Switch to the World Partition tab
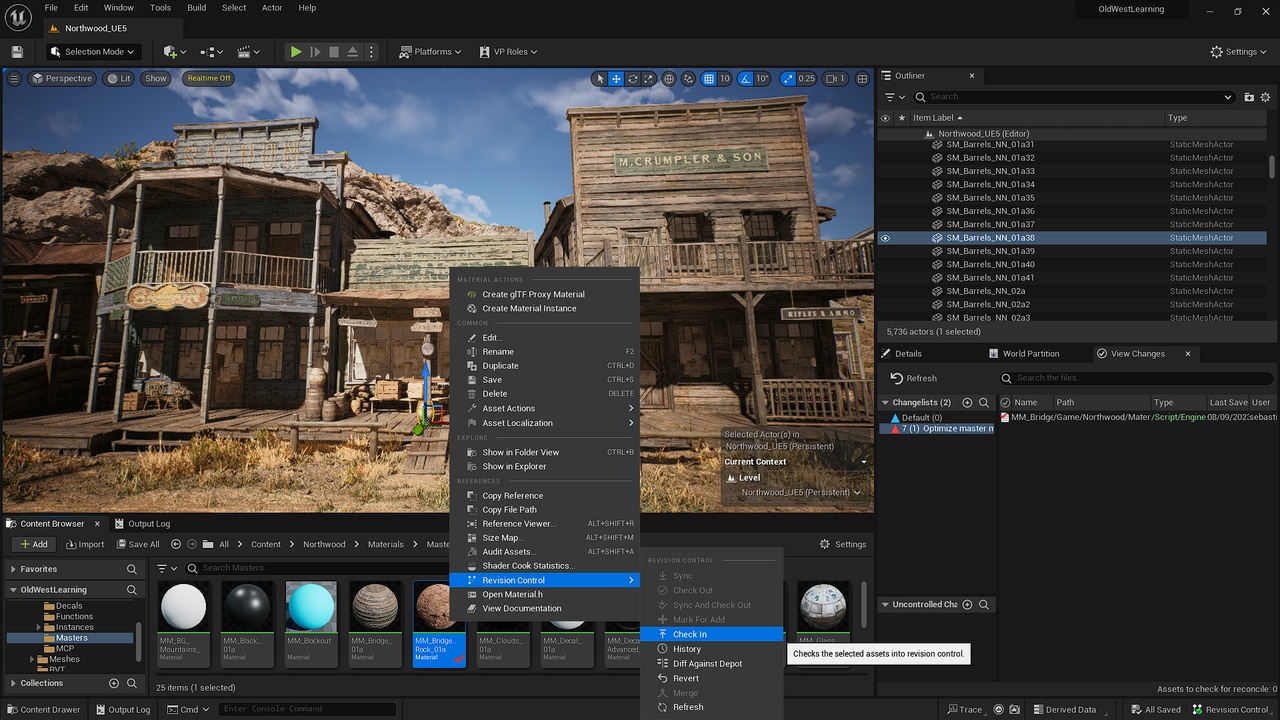 (x=1030, y=353)
